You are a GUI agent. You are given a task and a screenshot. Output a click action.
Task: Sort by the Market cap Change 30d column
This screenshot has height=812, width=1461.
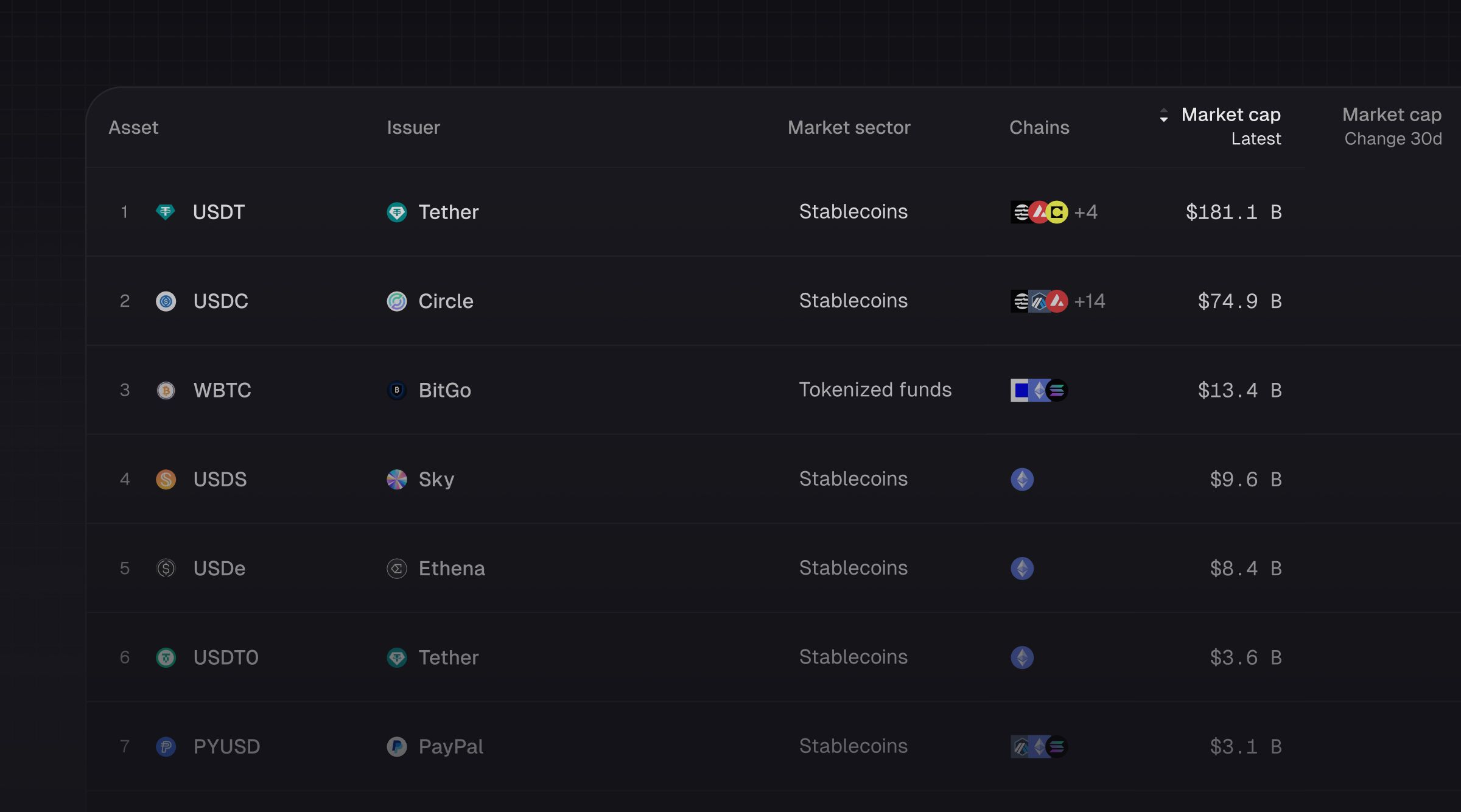[1392, 126]
